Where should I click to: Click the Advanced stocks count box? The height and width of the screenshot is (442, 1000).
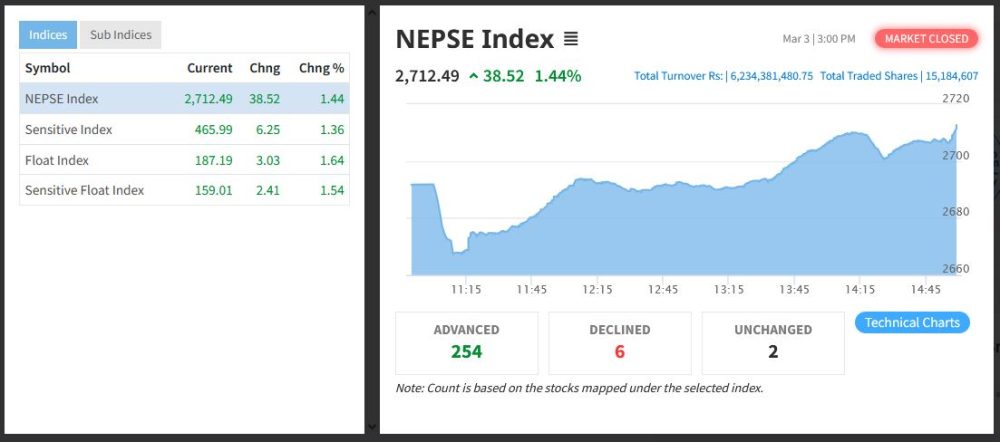tap(466, 342)
